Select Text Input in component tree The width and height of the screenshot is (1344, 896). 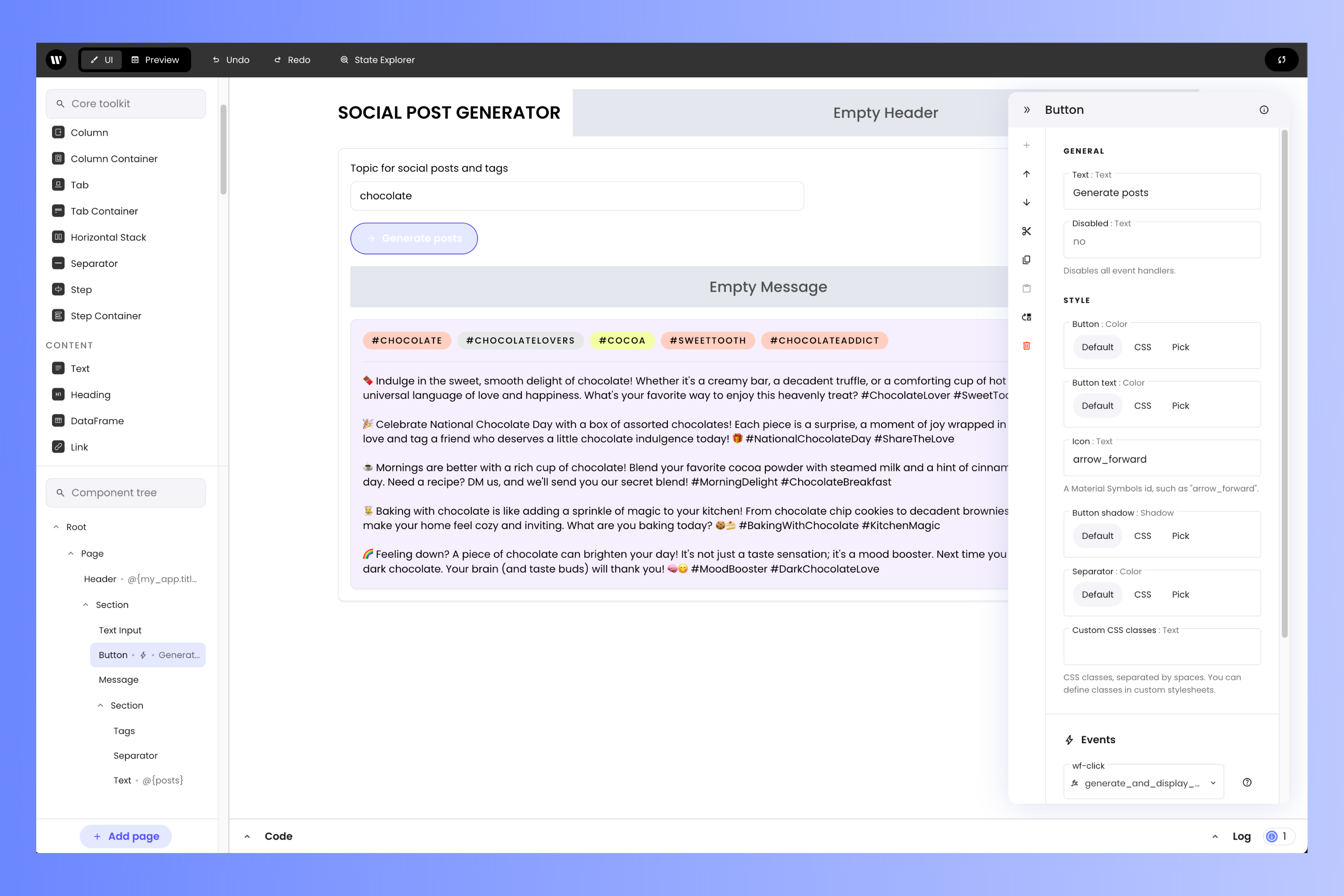click(120, 630)
